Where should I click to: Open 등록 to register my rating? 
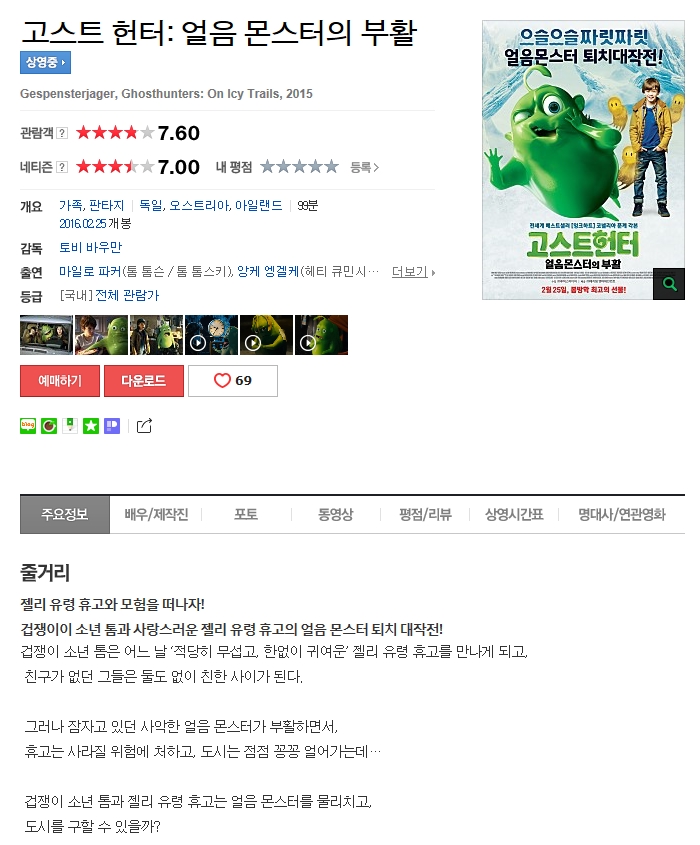point(365,168)
